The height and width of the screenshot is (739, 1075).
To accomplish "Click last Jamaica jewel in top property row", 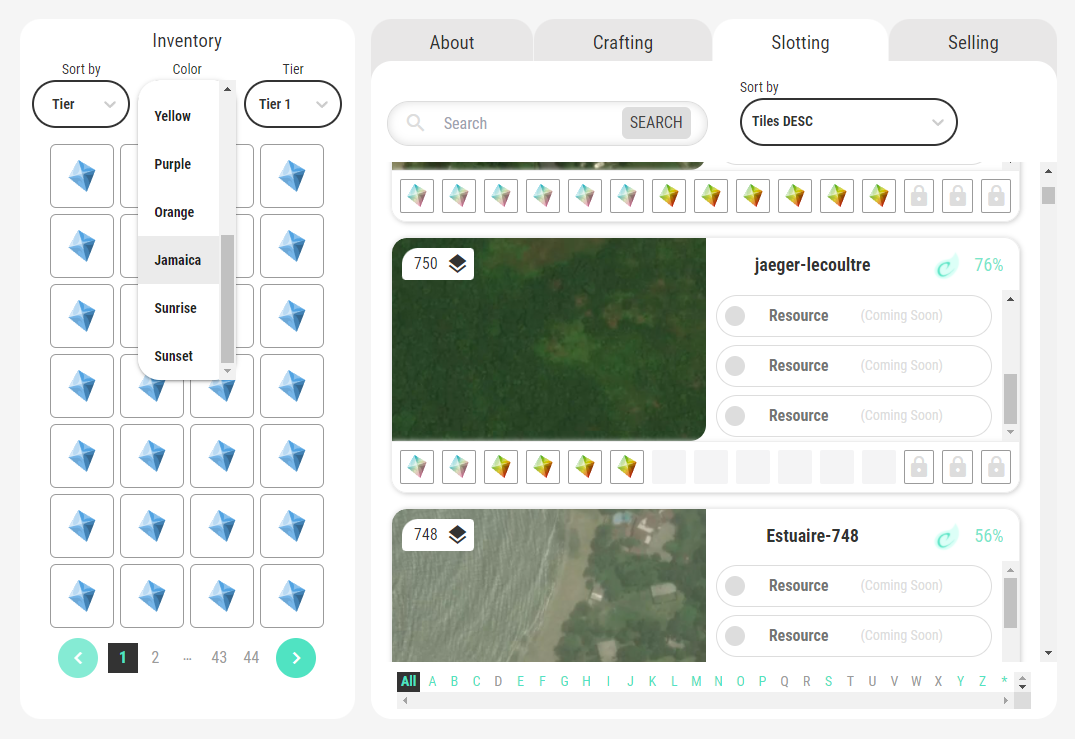I will pyautogui.click(x=879, y=196).
